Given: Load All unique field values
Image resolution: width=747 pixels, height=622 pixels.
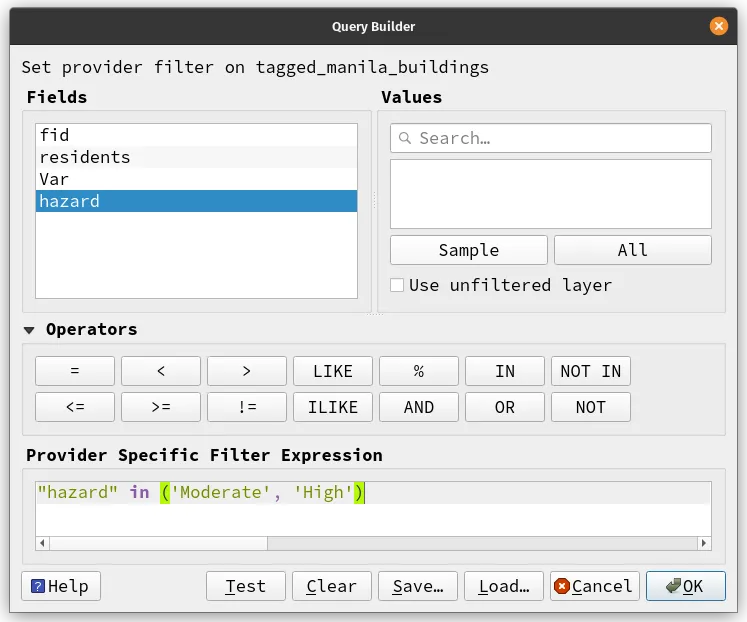Looking at the screenshot, I should (x=632, y=250).
